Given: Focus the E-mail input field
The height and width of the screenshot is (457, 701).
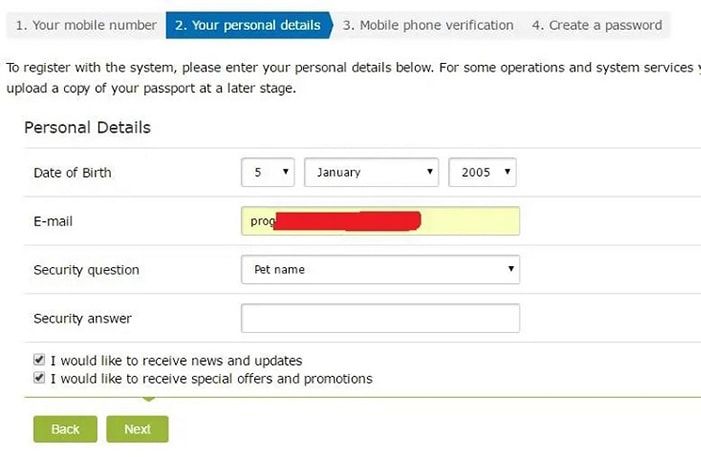Looking at the screenshot, I should point(380,221).
